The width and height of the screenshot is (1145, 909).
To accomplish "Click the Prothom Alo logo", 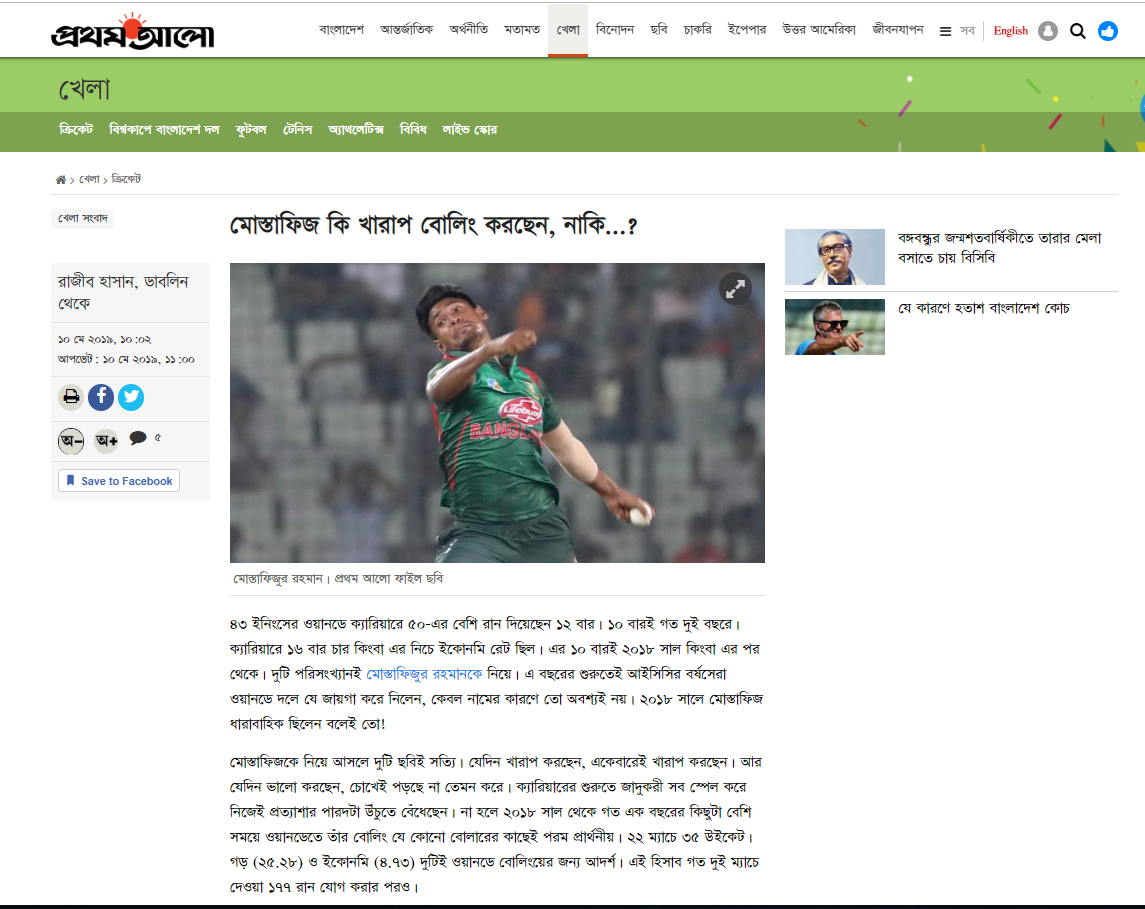I will tap(133, 31).
